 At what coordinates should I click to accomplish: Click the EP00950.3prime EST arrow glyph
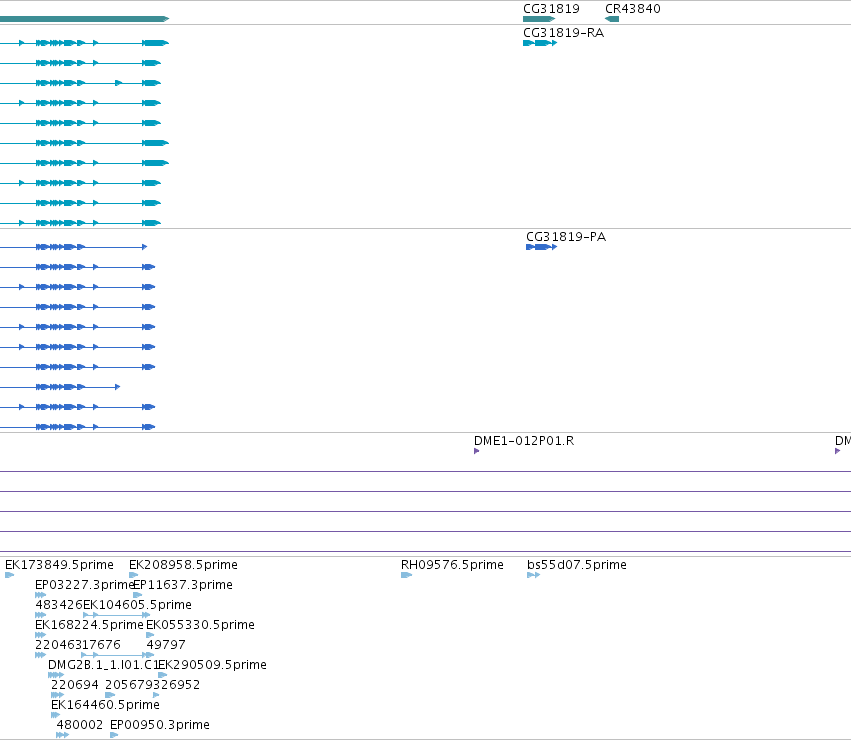[114, 735]
